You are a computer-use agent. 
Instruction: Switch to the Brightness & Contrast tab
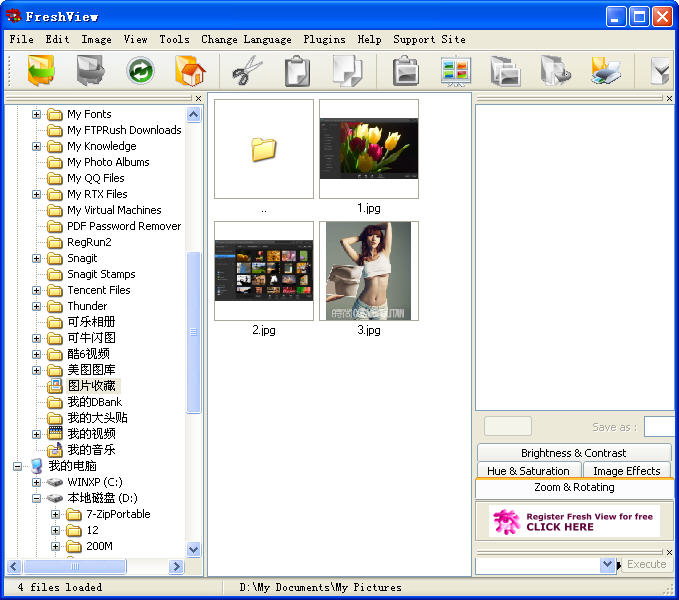click(x=573, y=453)
